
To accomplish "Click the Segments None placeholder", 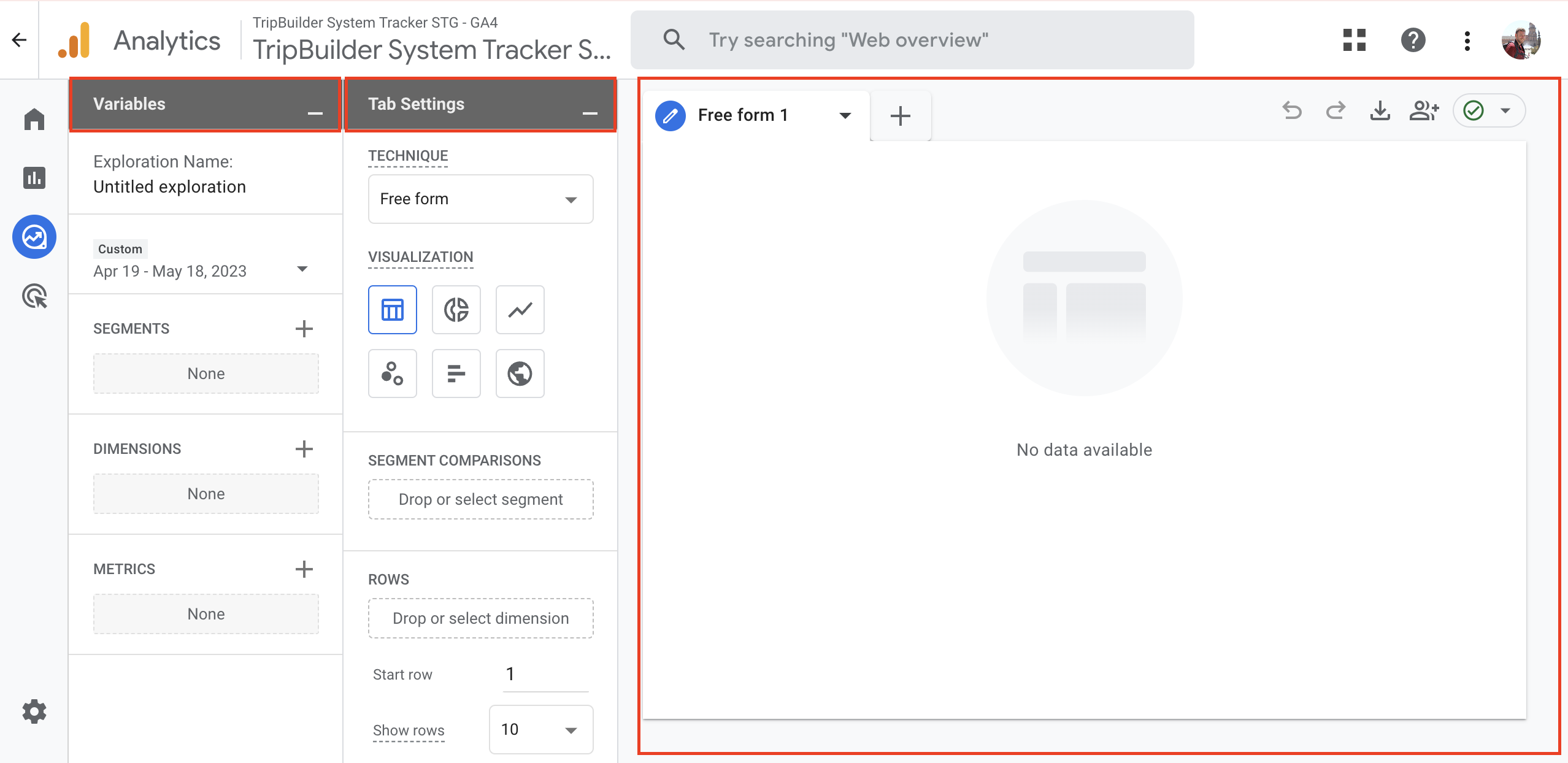I will (206, 374).
